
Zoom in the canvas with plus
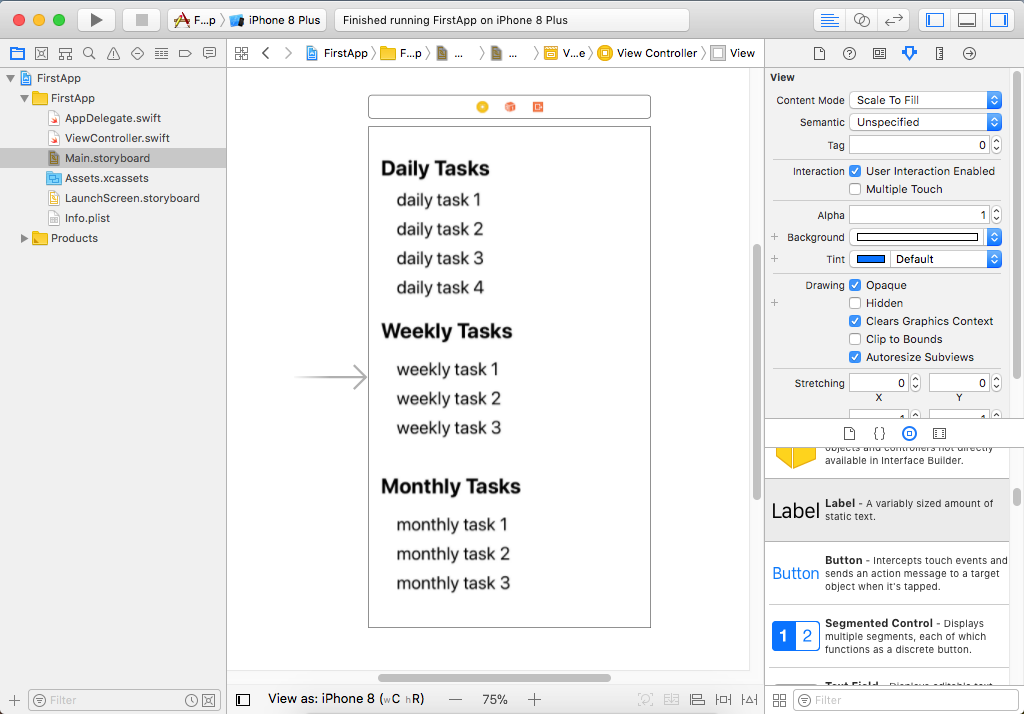534,700
